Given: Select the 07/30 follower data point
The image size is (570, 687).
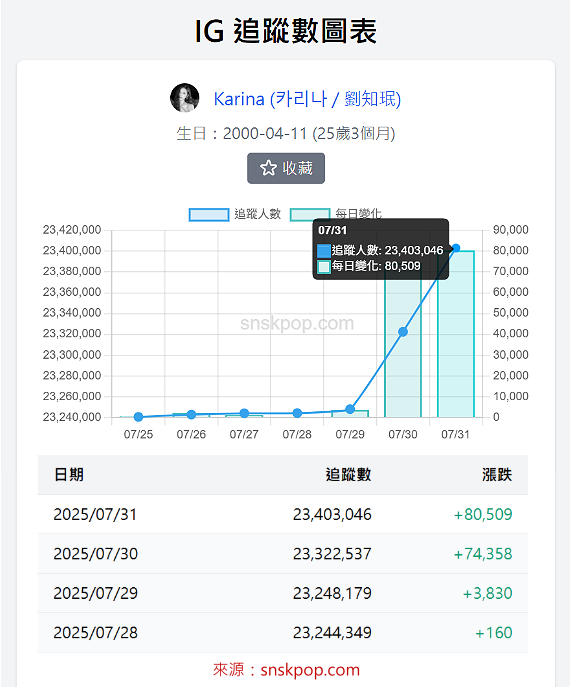Looking at the screenshot, I should tap(403, 332).
